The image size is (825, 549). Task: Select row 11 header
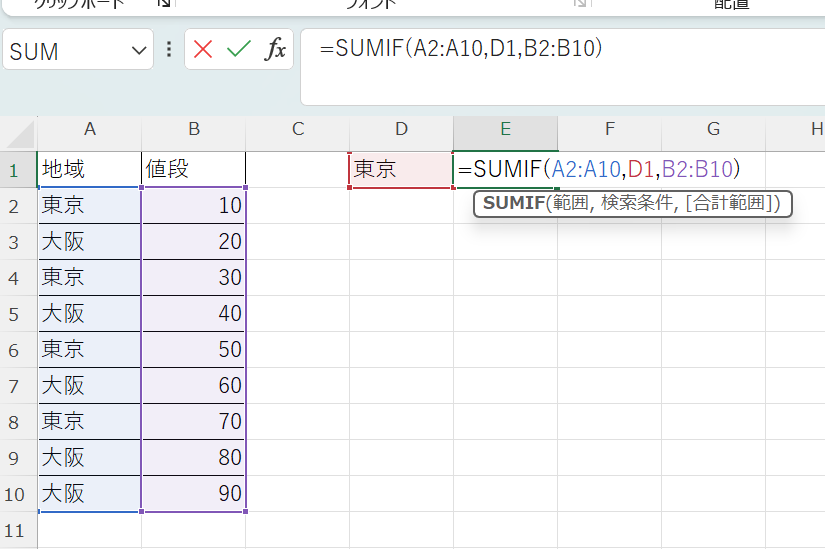coord(15,529)
